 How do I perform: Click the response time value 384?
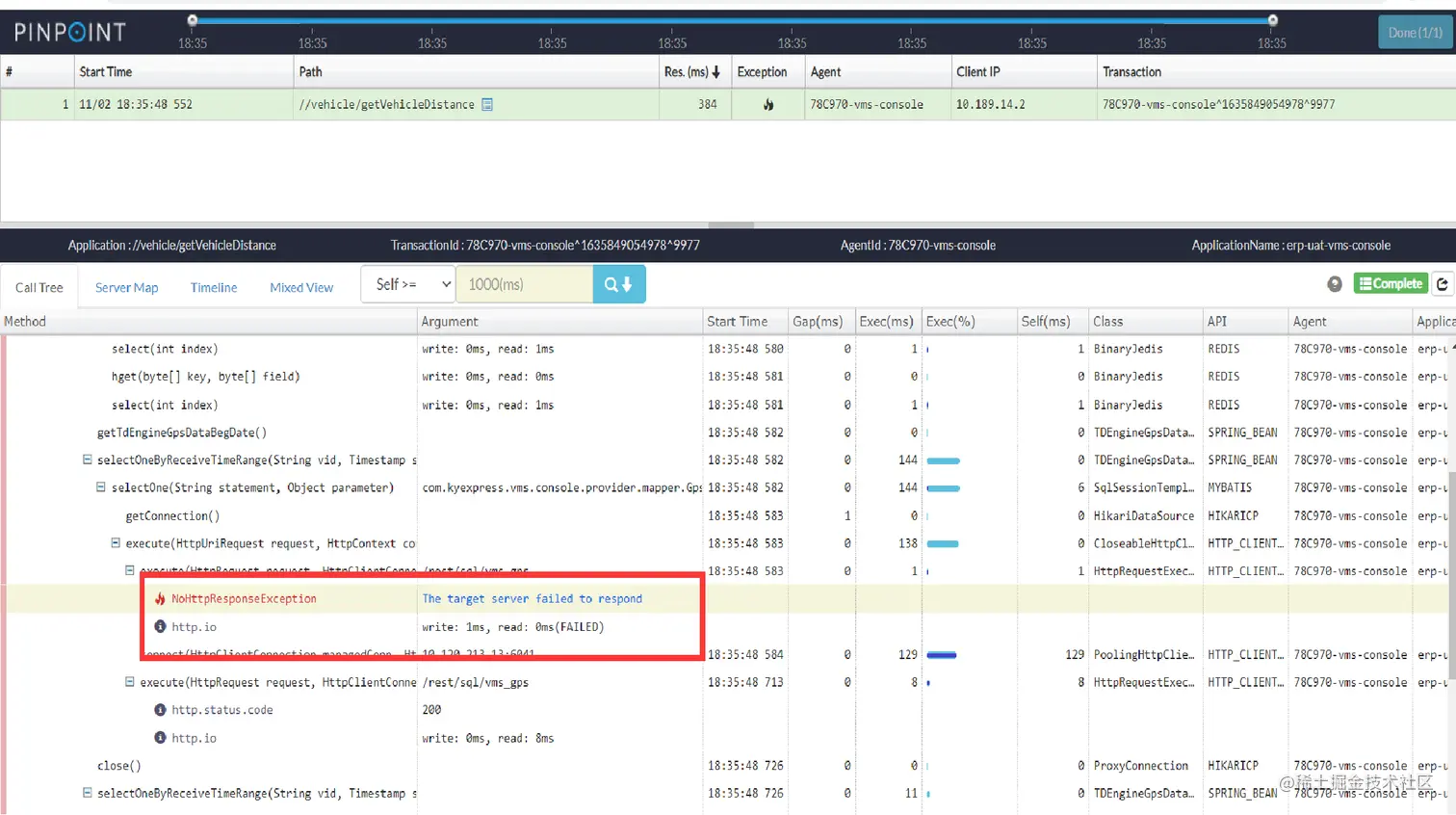708,104
